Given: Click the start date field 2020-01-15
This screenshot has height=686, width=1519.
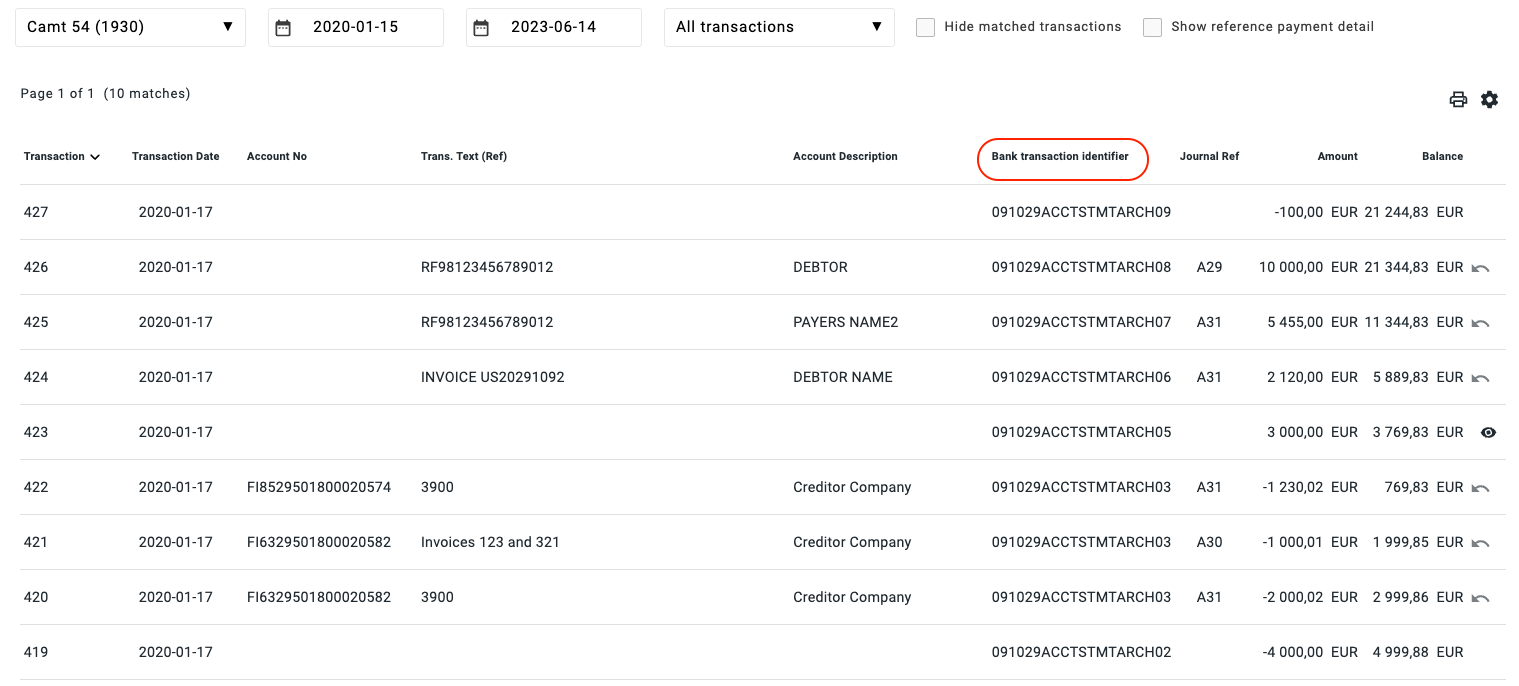Looking at the screenshot, I should 356,27.
